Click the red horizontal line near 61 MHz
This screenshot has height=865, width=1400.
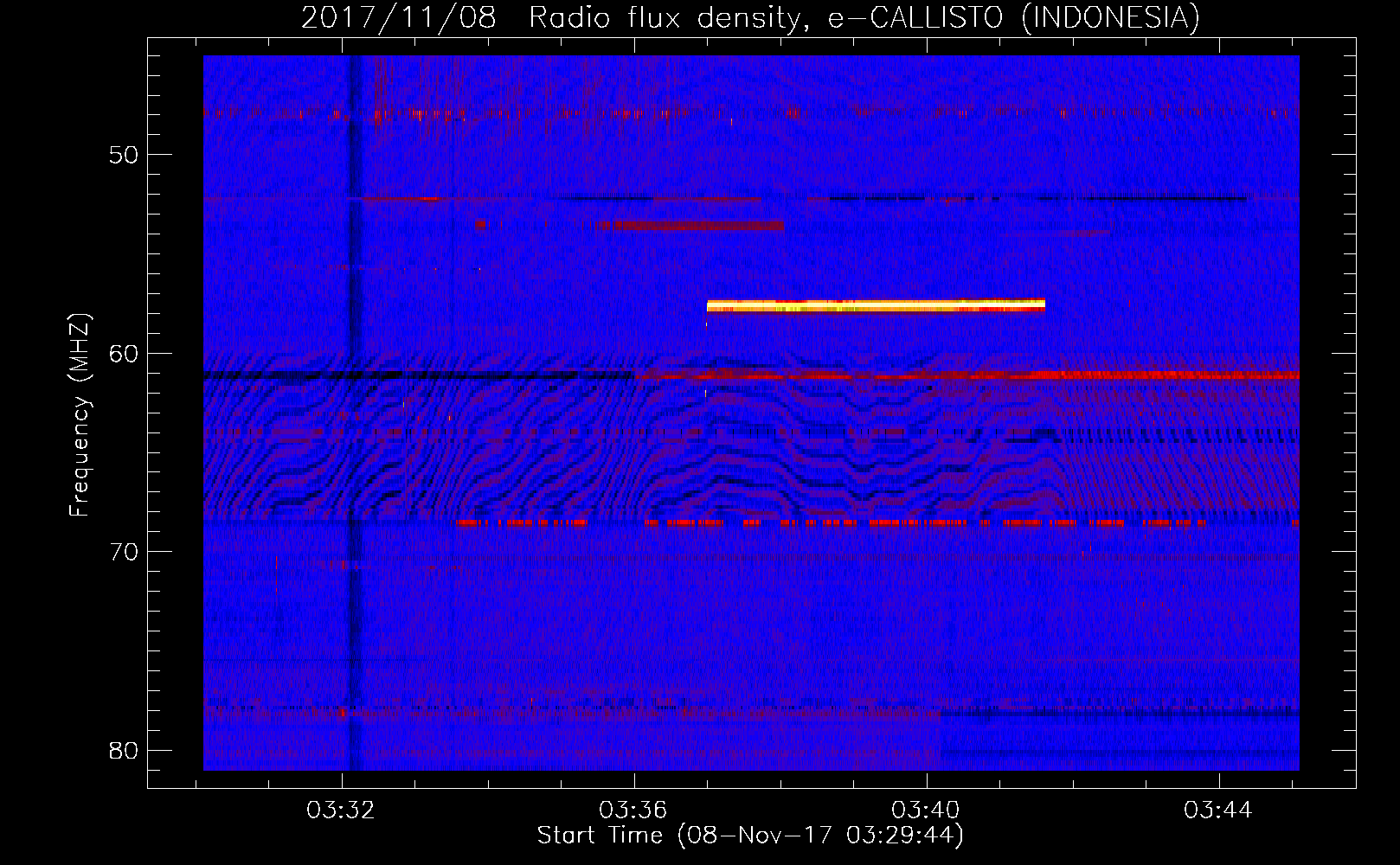tap(969, 375)
